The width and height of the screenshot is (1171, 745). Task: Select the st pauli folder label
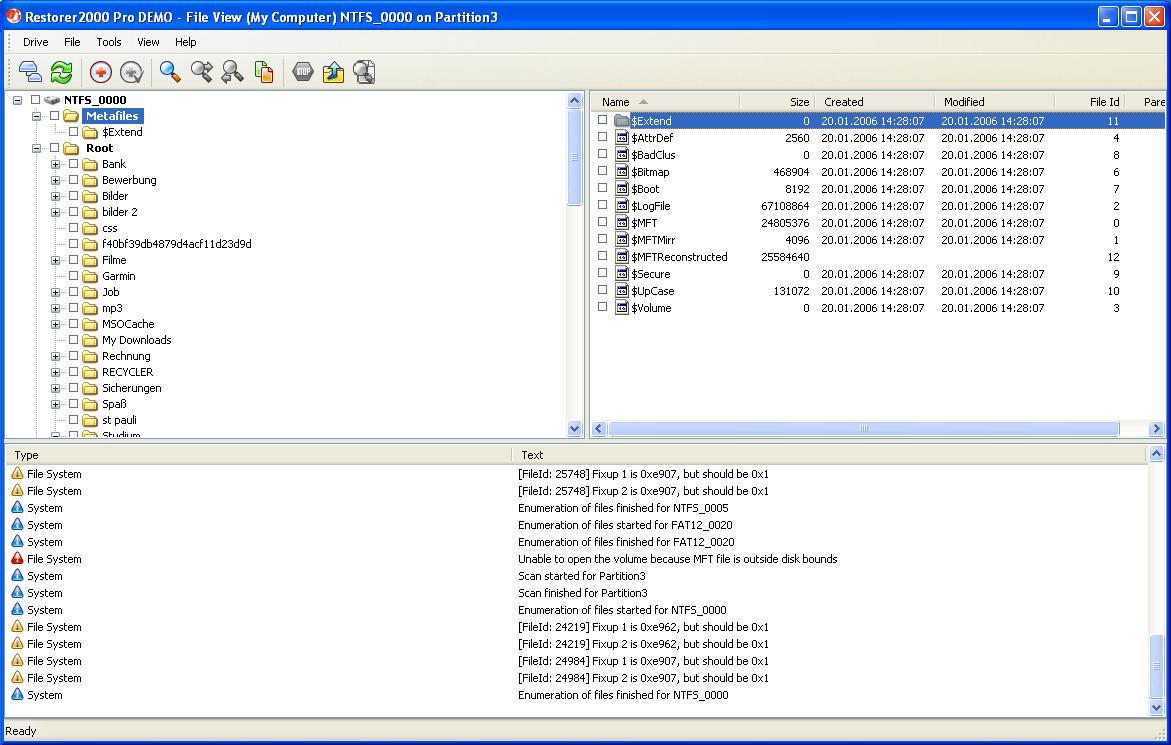tap(119, 420)
